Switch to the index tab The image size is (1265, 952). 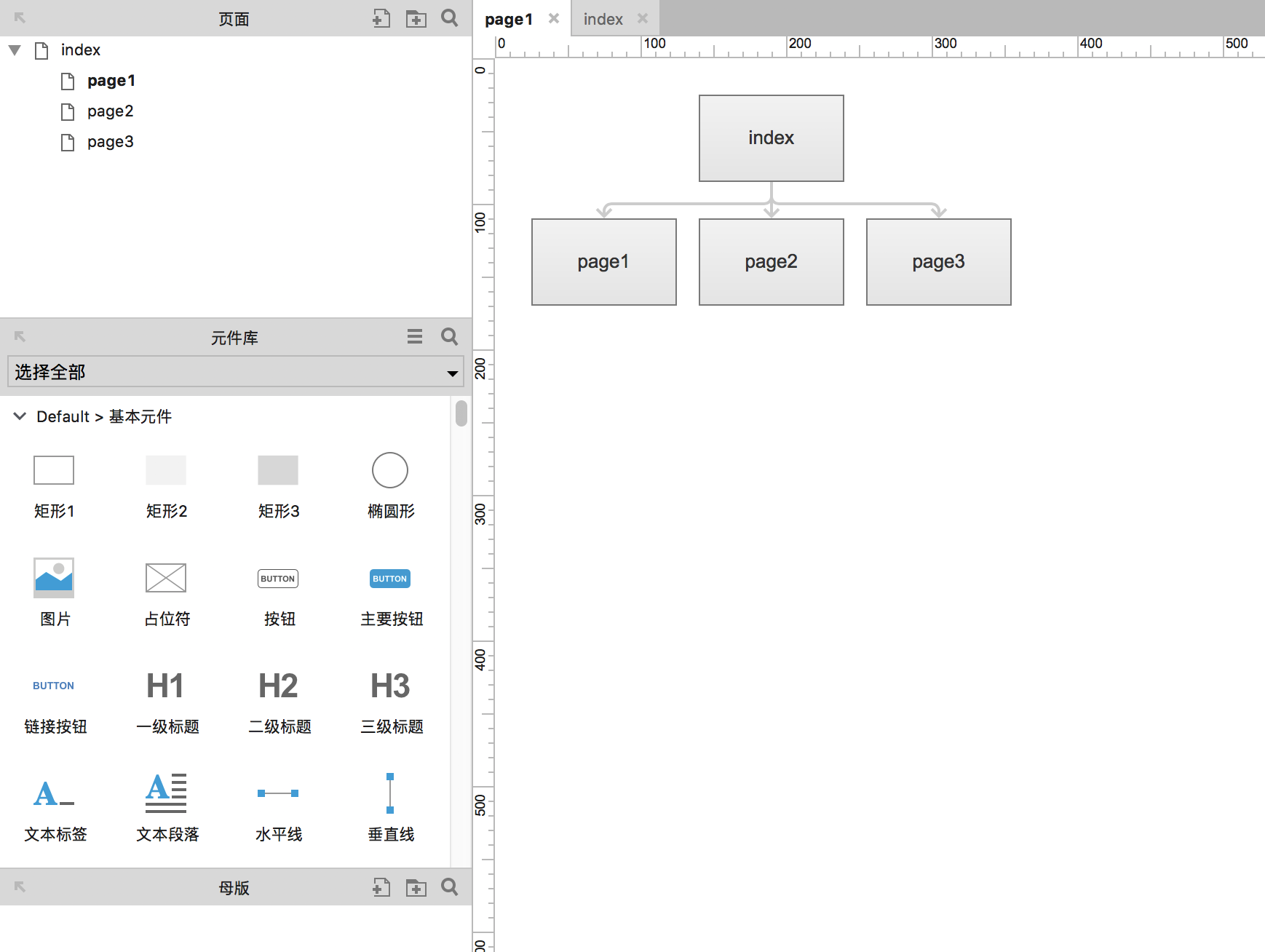tap(603, 20)
